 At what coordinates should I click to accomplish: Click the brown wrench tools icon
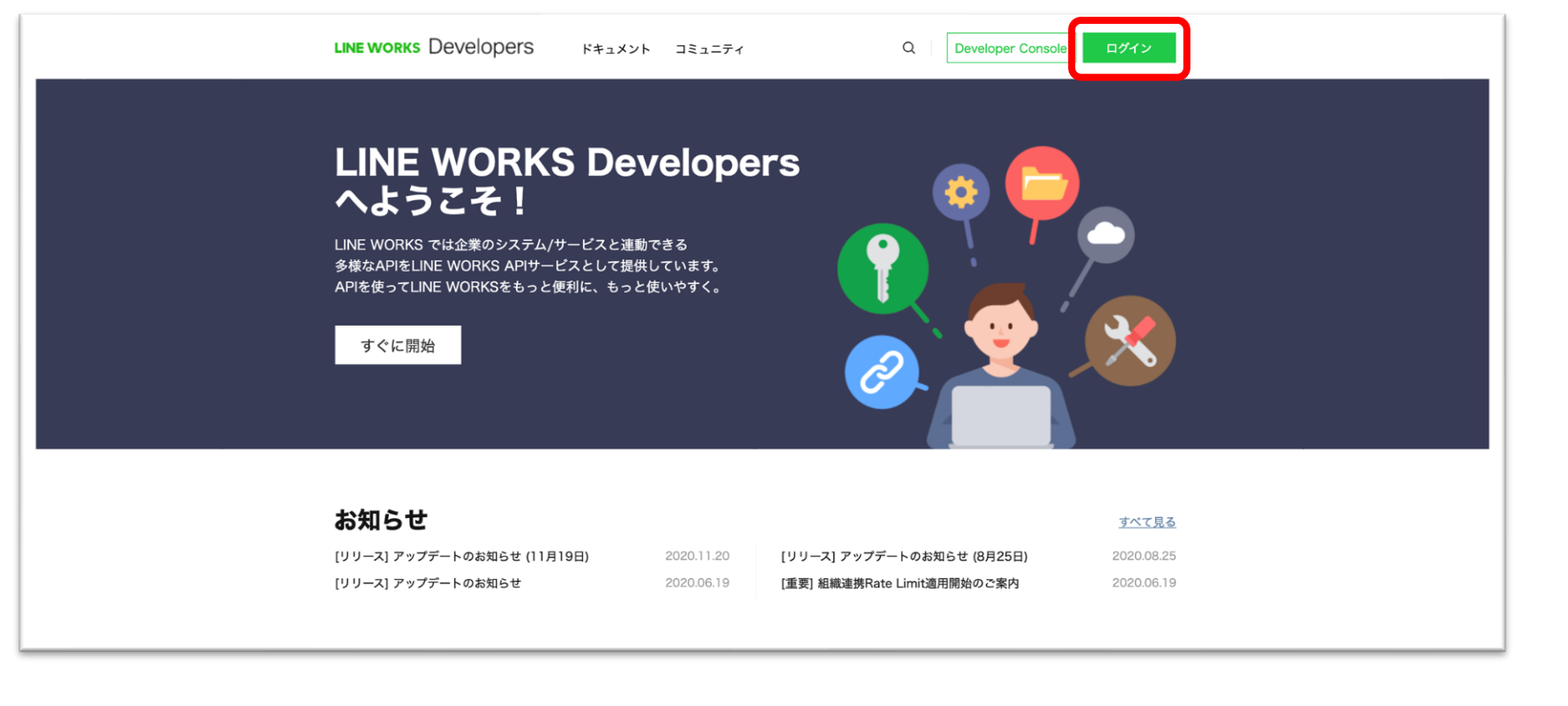tap(1130, 341)
